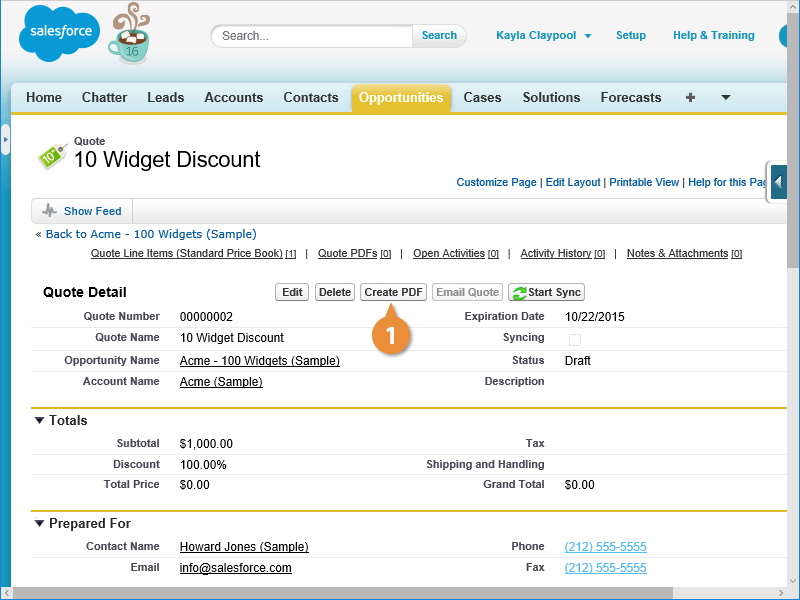The width and height of the screenshot is (800, 600).
Task: Click the plus icon for all tabs
Action: click(690, 97)
